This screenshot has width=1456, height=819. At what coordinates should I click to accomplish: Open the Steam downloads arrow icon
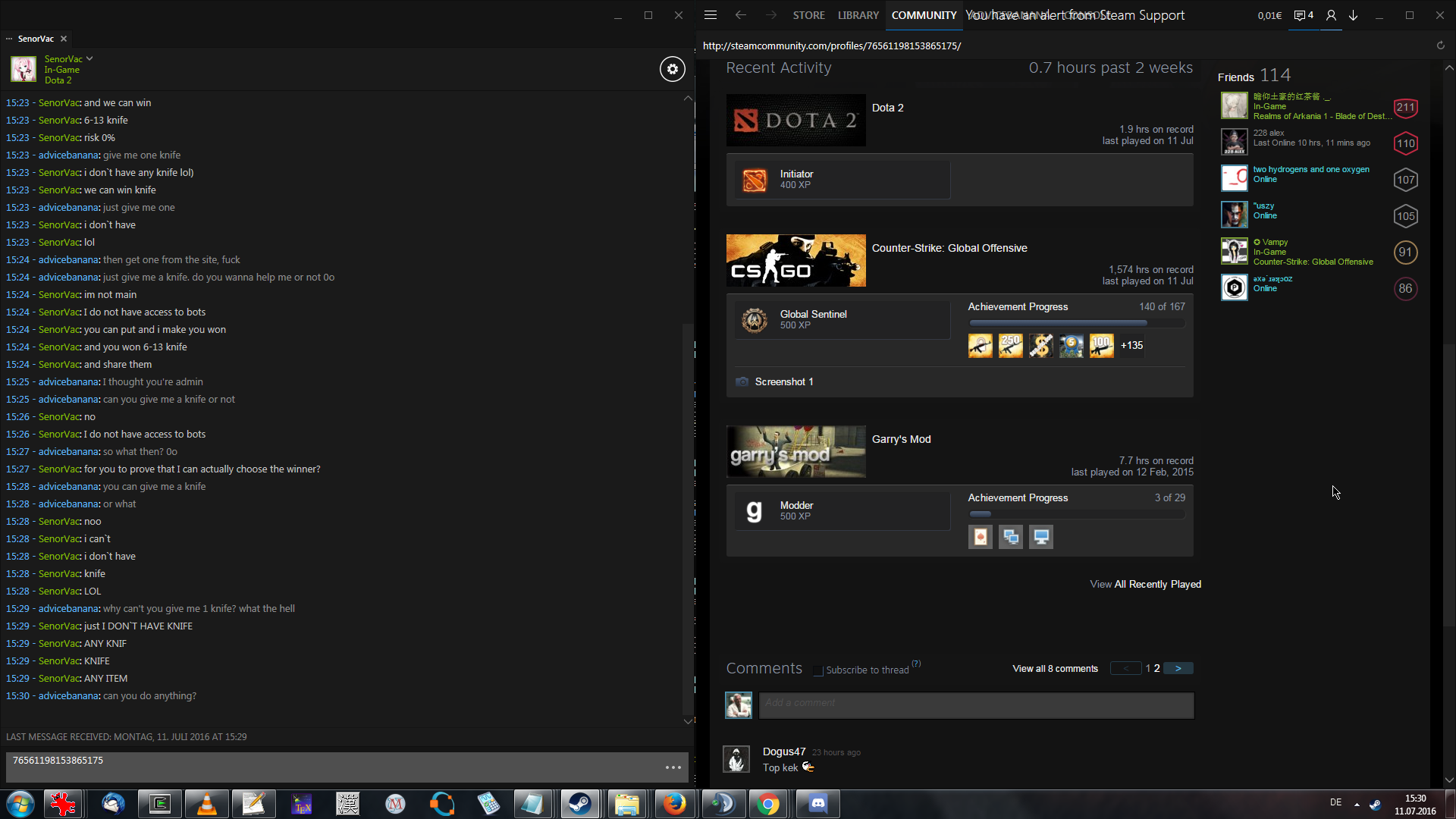click(x=1353, y=15)
